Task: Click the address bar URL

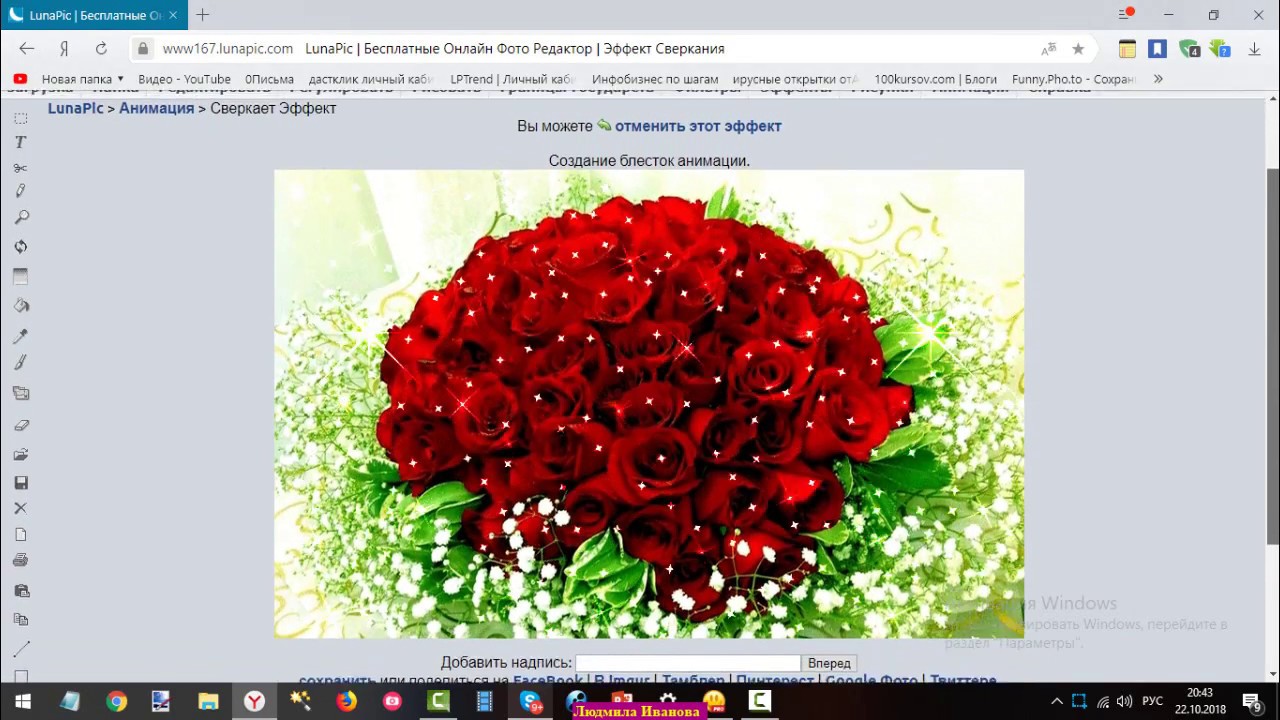Action: point(228,48)
